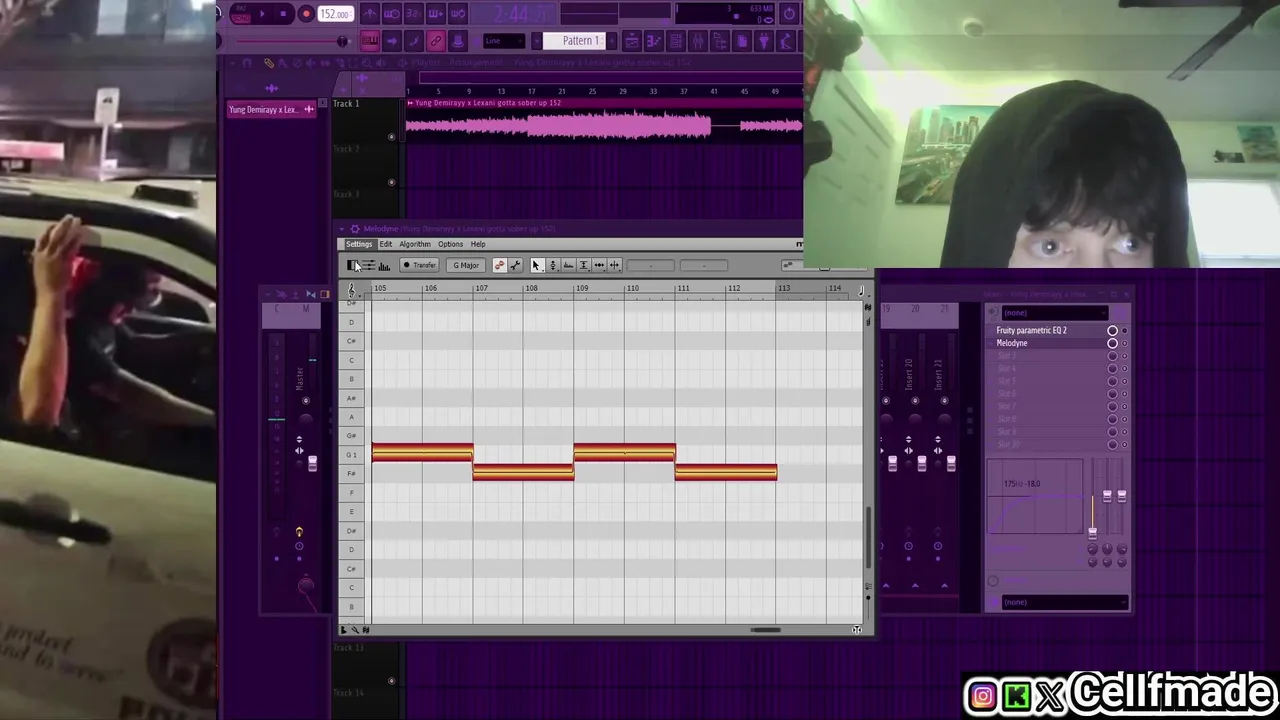Open the Melodyne plugin window menu arrow
Image resolution: width=1280 pixels, height=720 pixels.
[x=342, y=229]
